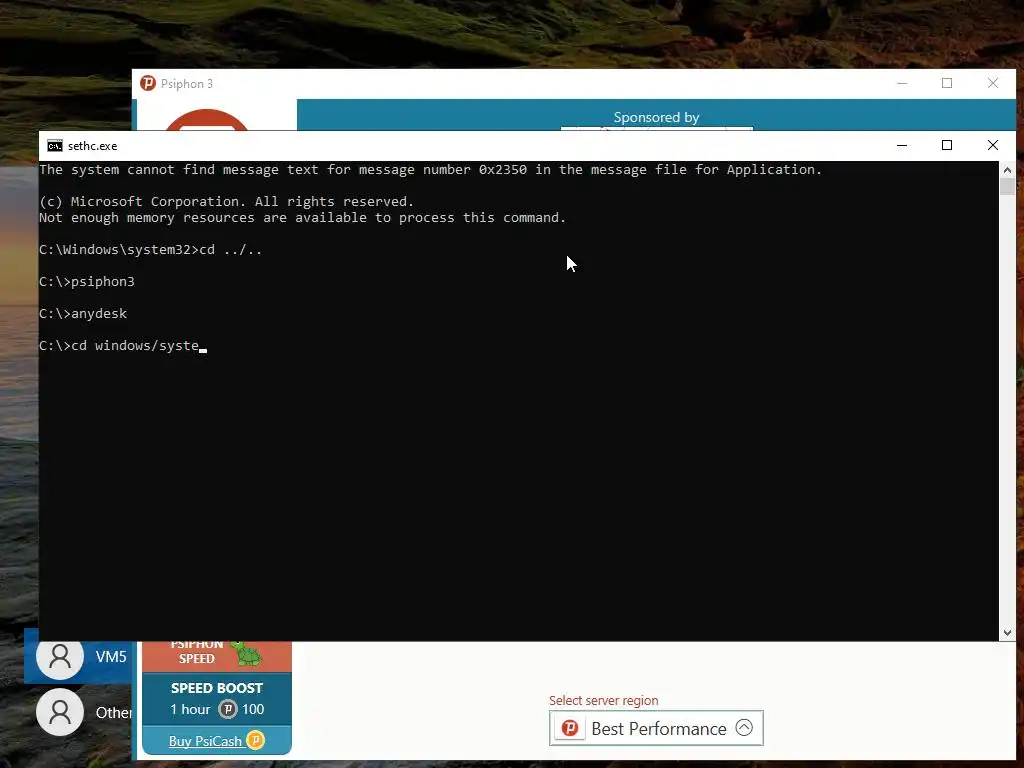Click the console vertical scrollbar thumb
Viewport: 1024px width, 768px height.
click(x=1007, y=187)
